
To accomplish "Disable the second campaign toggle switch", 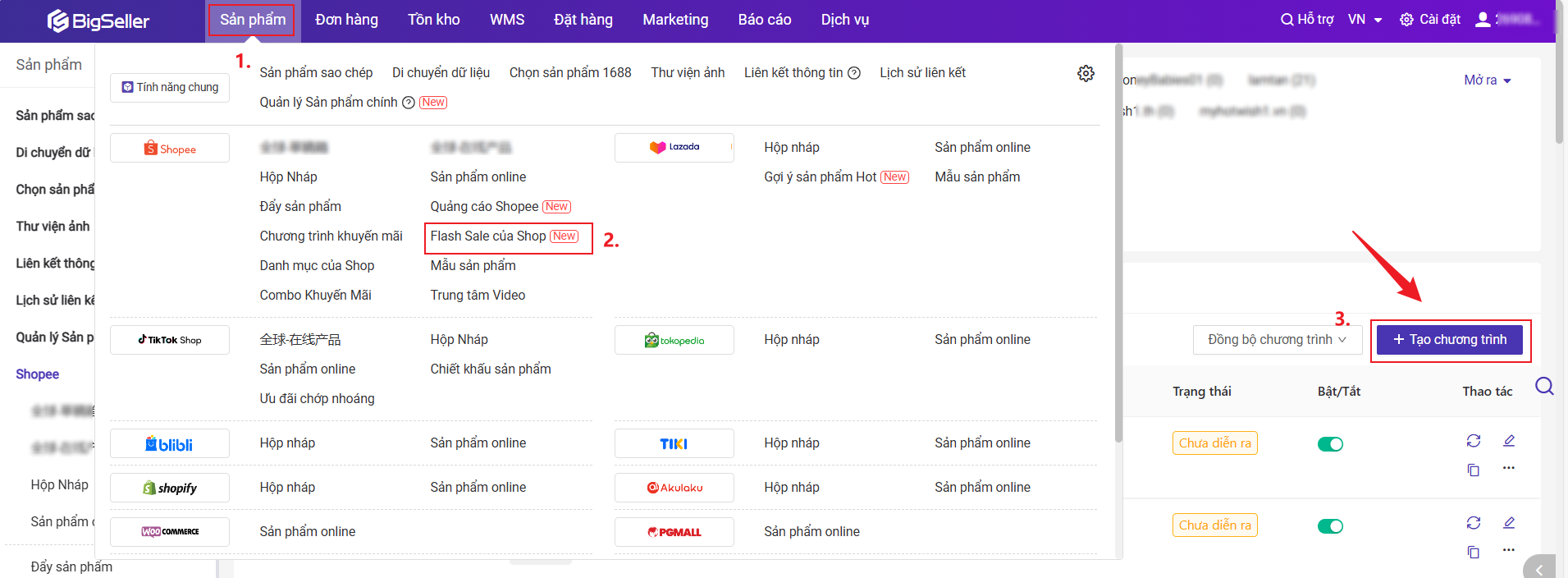I will pos(1330,526).
